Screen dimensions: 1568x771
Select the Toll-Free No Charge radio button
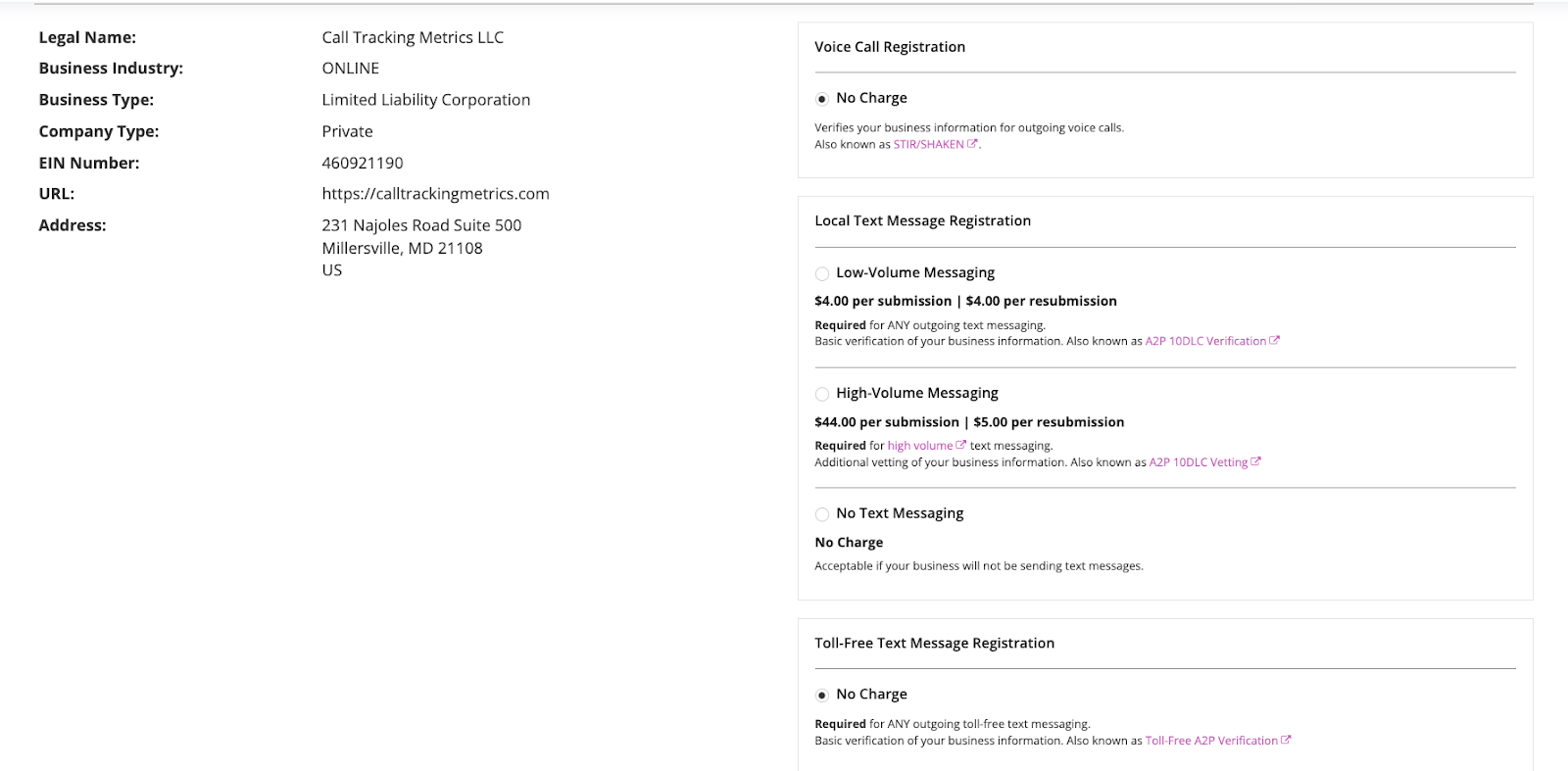coord(822,695)
